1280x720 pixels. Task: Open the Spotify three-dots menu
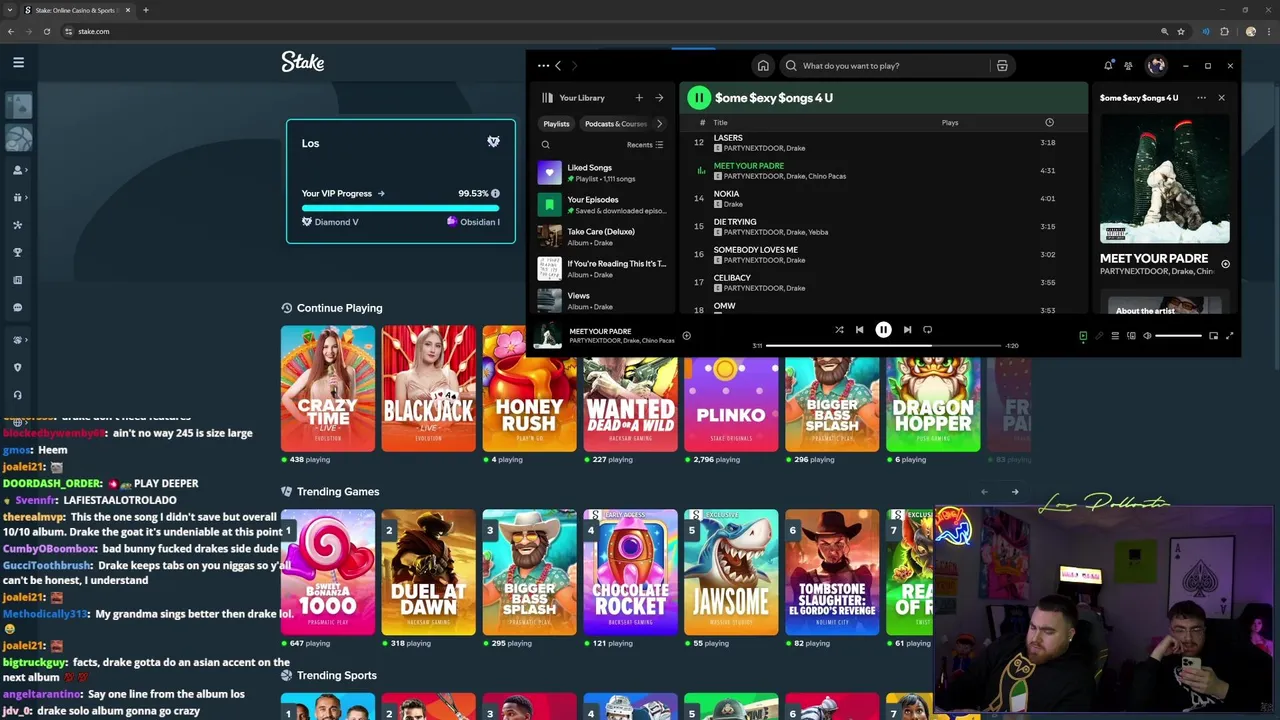(543, 66)
